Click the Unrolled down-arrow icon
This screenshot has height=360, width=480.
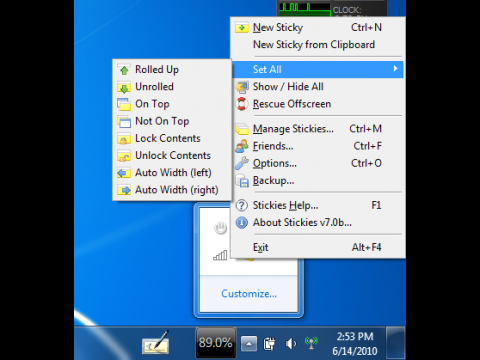click(124, 87)
